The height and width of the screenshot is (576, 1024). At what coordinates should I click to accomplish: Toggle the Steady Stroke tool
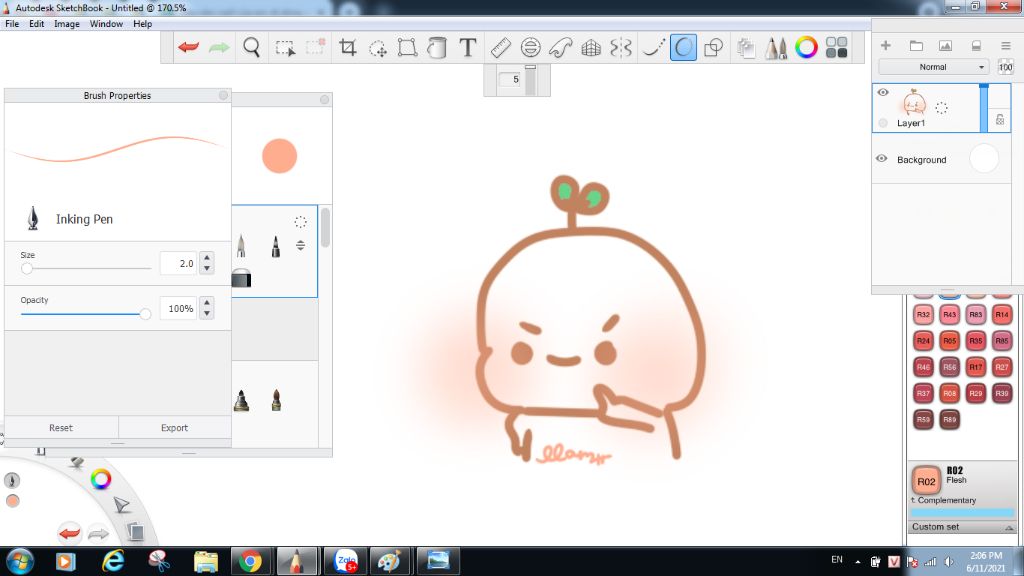click(x=653, y=47)
